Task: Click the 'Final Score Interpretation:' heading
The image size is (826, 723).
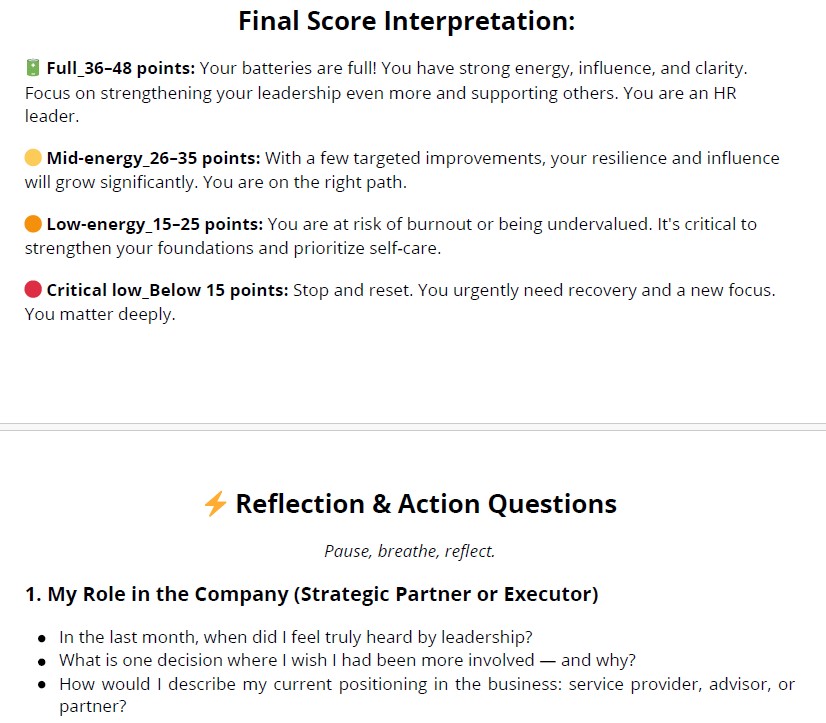Action: (x=406, y=21)
